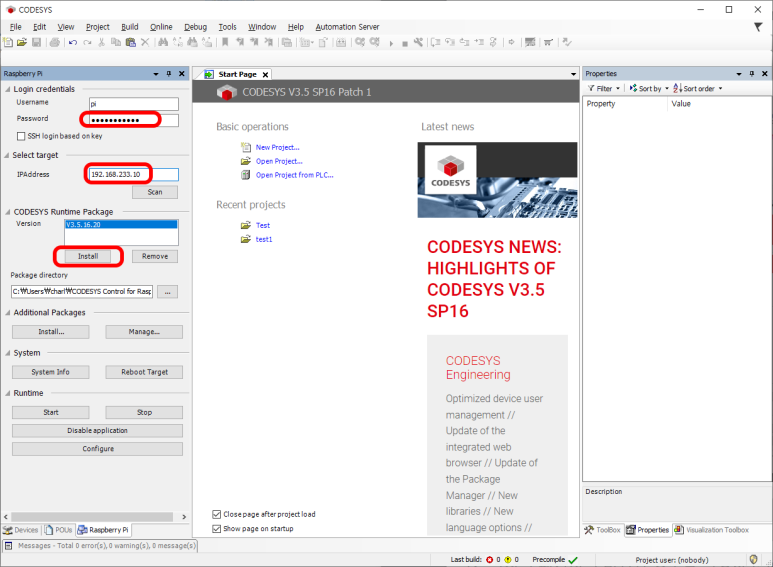This screenshot has width=773, height=567.
Task: Click the New Project link
Action: (277, 147)
